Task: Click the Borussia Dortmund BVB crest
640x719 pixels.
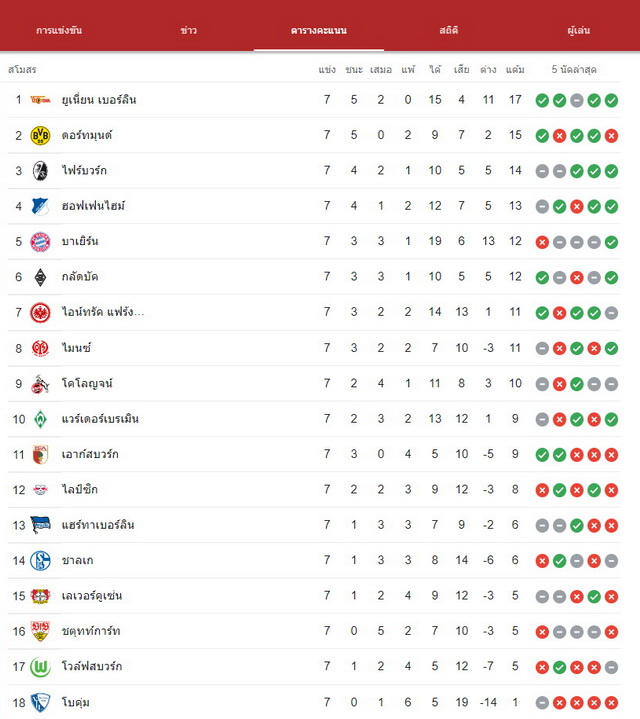Action: tap(40, 136)
